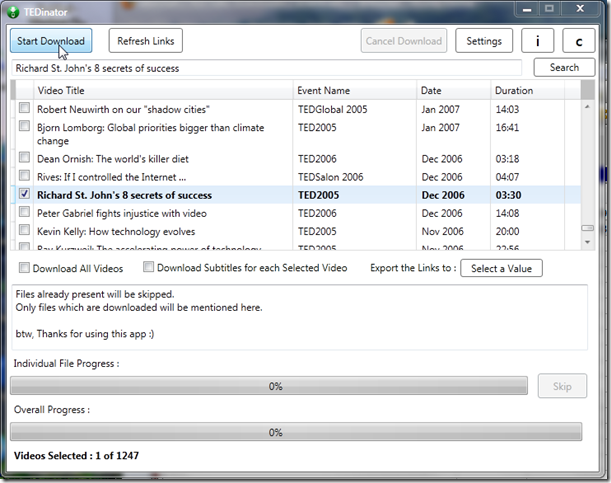Tick the Dean Ornish killer diet checkbox

pos(24,157)
